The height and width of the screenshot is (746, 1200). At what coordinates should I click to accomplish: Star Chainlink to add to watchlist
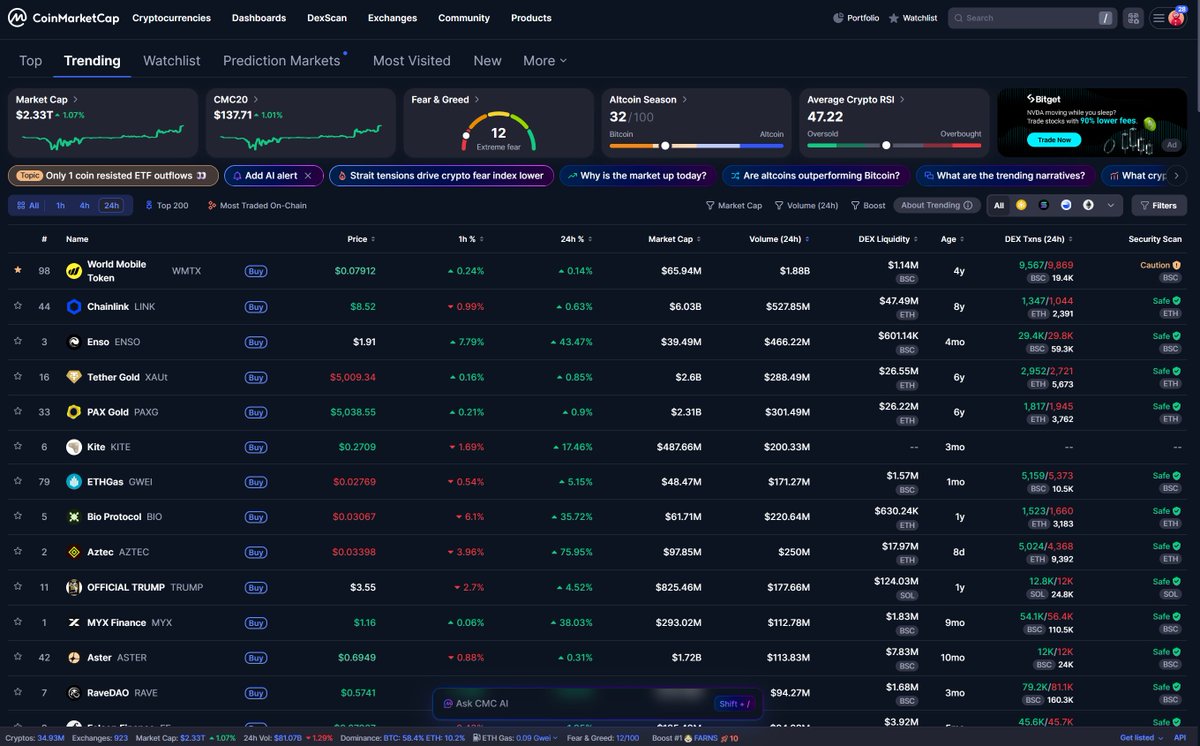[18, 306]
